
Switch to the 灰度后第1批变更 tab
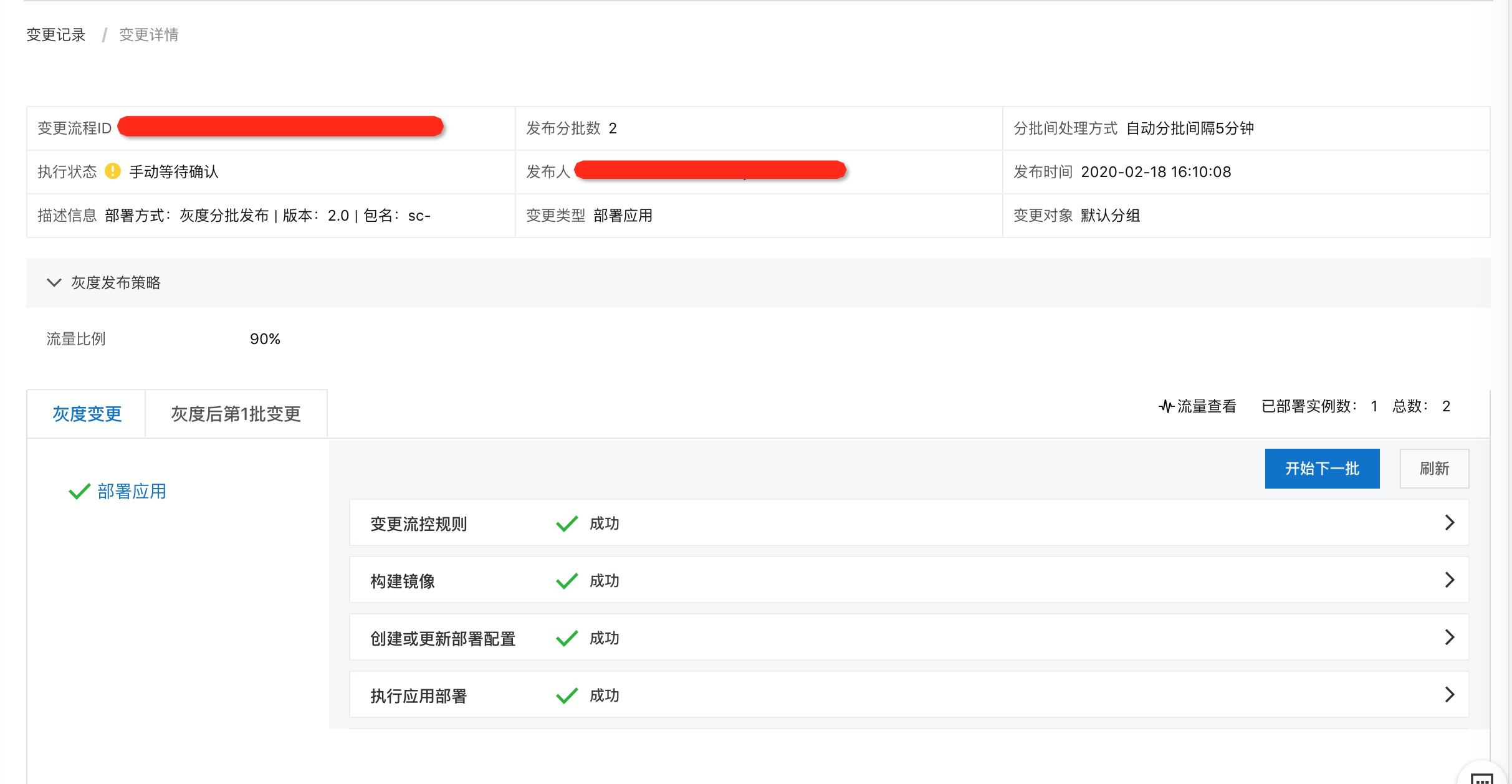tap(236, 414)
